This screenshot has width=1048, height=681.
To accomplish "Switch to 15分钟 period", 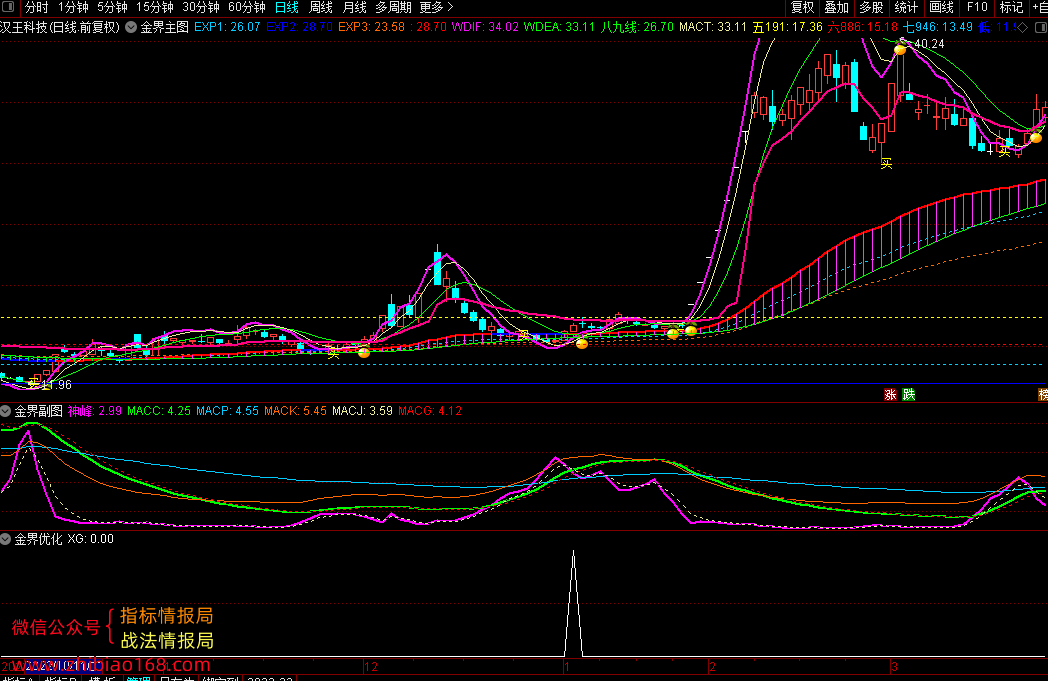I will (x=155, y=7).
